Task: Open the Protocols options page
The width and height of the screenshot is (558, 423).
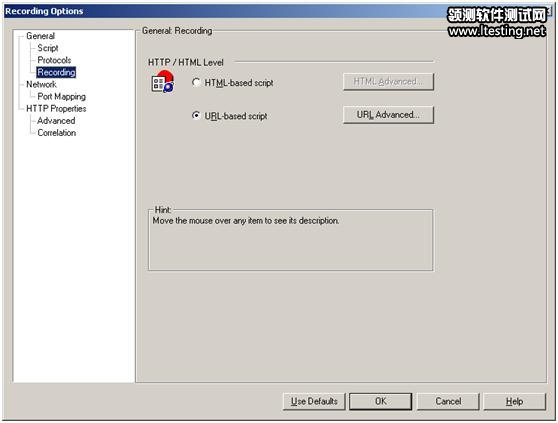Action: [x=54, y=60]
